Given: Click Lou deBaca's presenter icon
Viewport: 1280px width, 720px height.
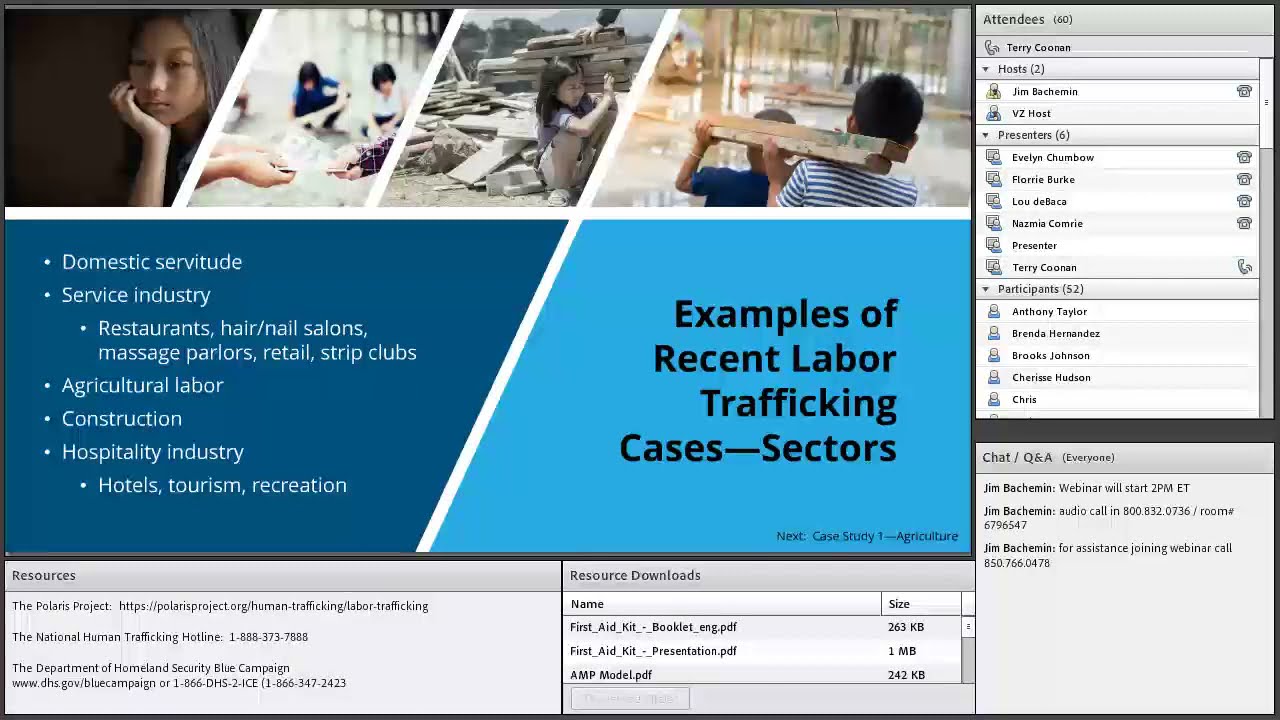Looking at the screenshot, I should tap(993, 201).
